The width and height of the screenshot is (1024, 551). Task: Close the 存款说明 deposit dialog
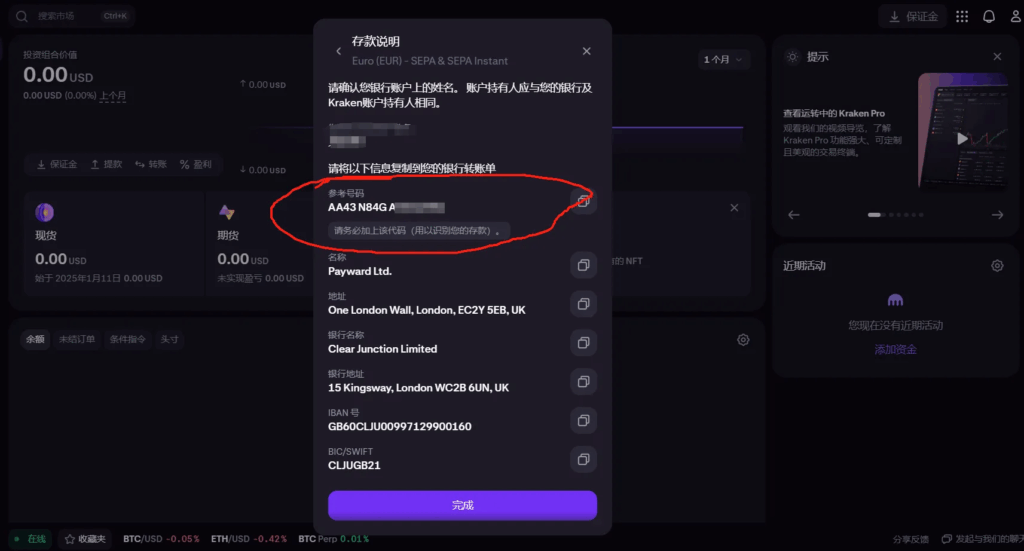pyautogui.click(x=587, y=51)
